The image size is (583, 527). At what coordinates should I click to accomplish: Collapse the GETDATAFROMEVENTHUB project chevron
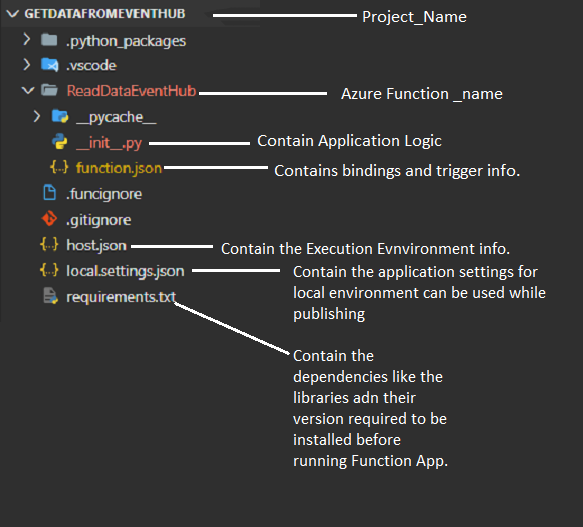tap(13, 14)
